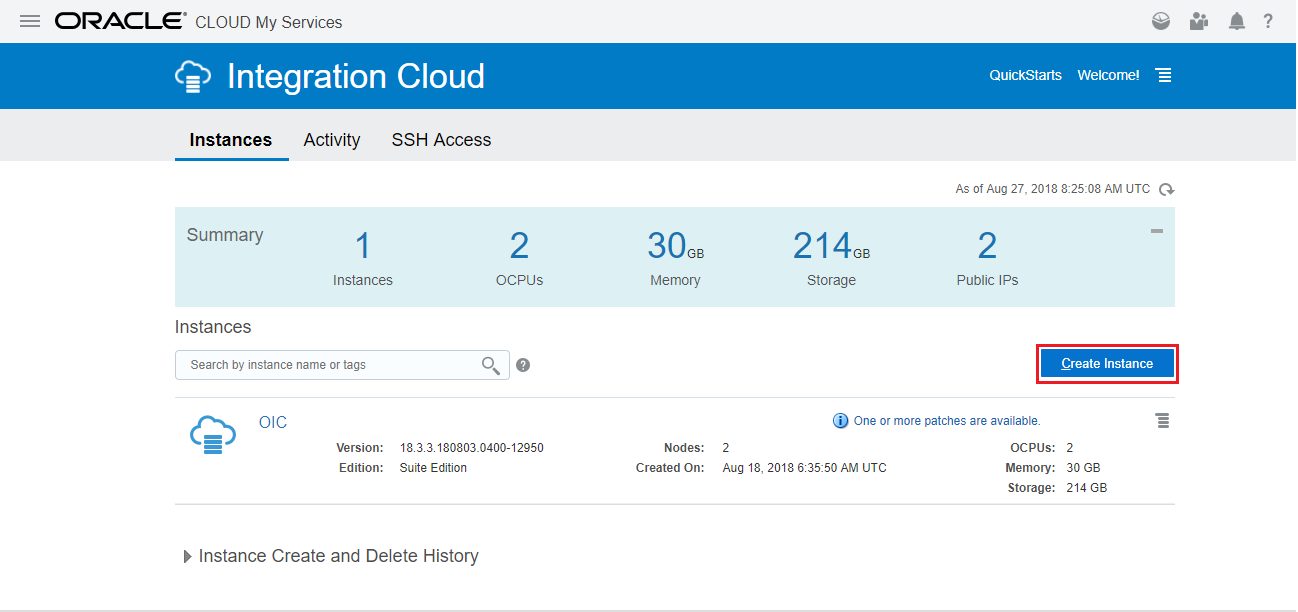The width and height of the screenshot is (1298, 612).
Task: Expand Instance Create and Delete History
Action: [x=188, y=557]
